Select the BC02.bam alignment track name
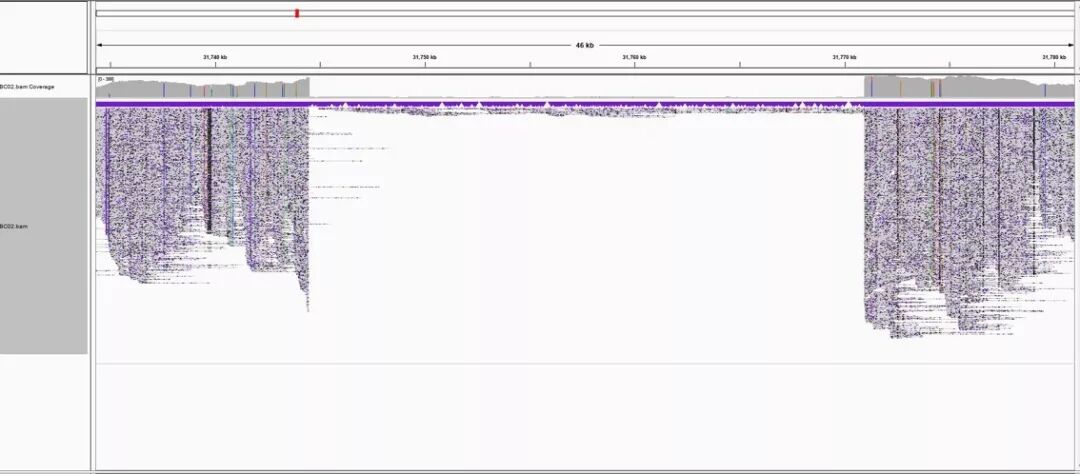Screen dimensions: 1080x474 point(14,227)
